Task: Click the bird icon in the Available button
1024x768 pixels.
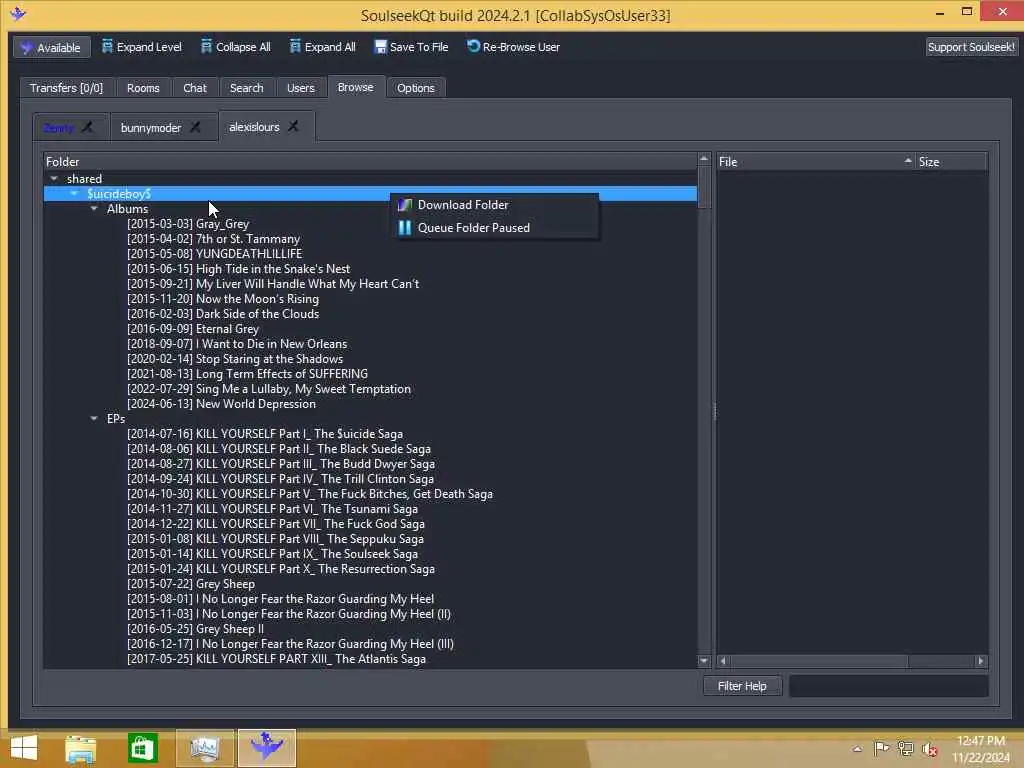Action: tap(27, 48)
